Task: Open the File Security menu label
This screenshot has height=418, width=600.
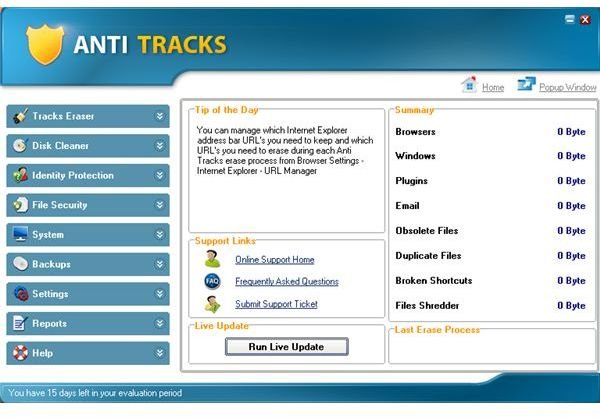Action: tap(59, 205)
